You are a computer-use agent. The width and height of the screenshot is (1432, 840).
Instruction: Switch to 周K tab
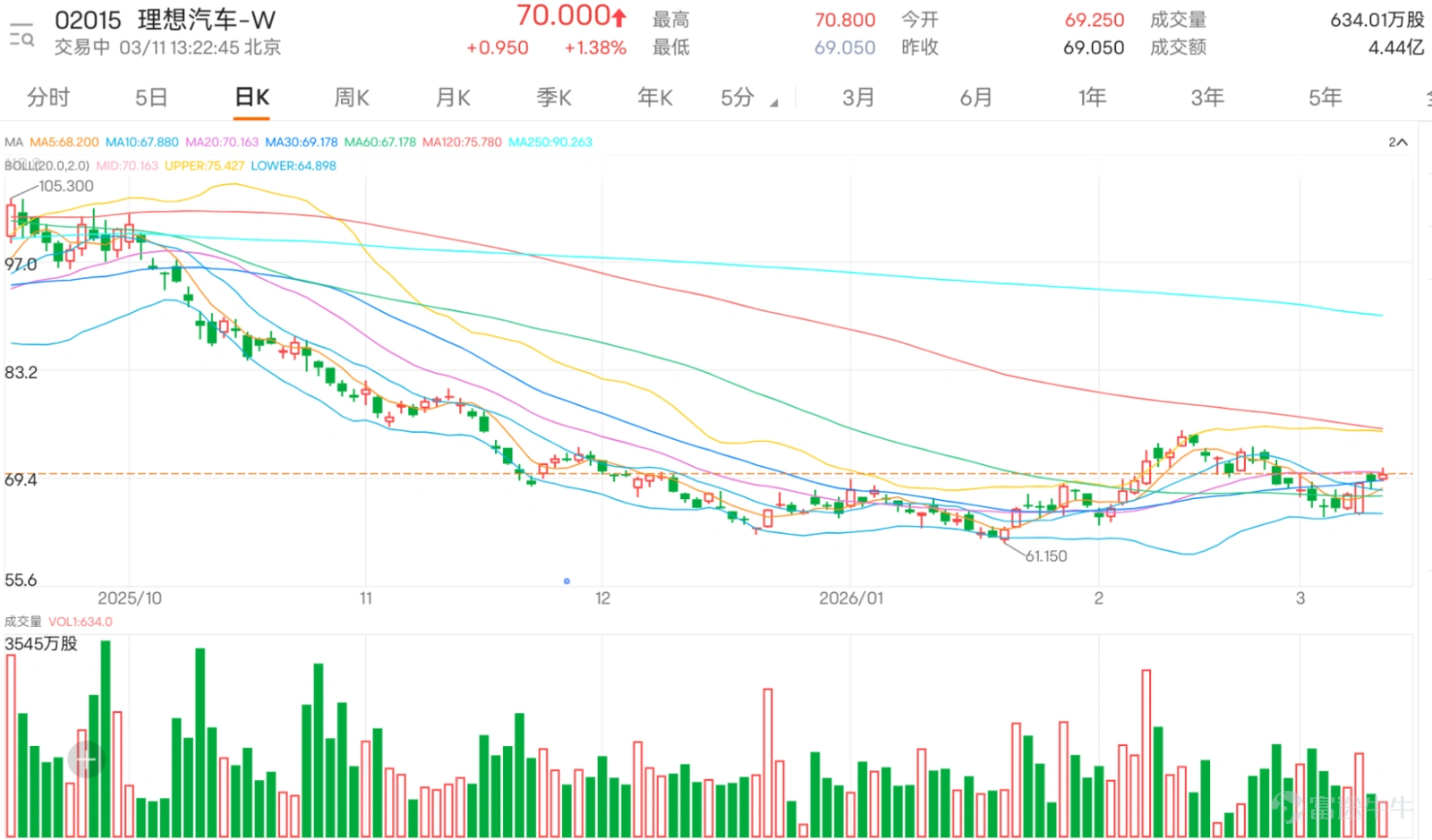point(352,98)
